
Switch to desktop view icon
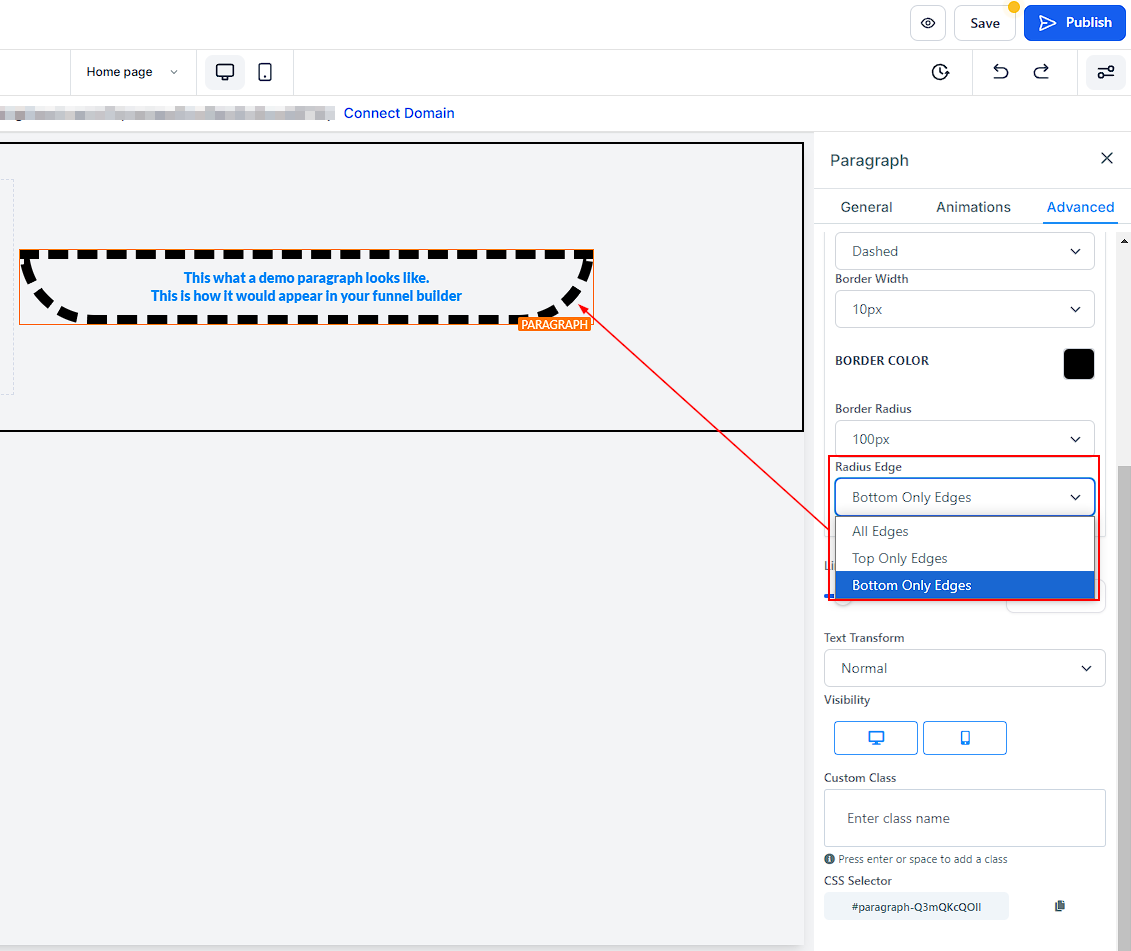click(x=225, y=72)
